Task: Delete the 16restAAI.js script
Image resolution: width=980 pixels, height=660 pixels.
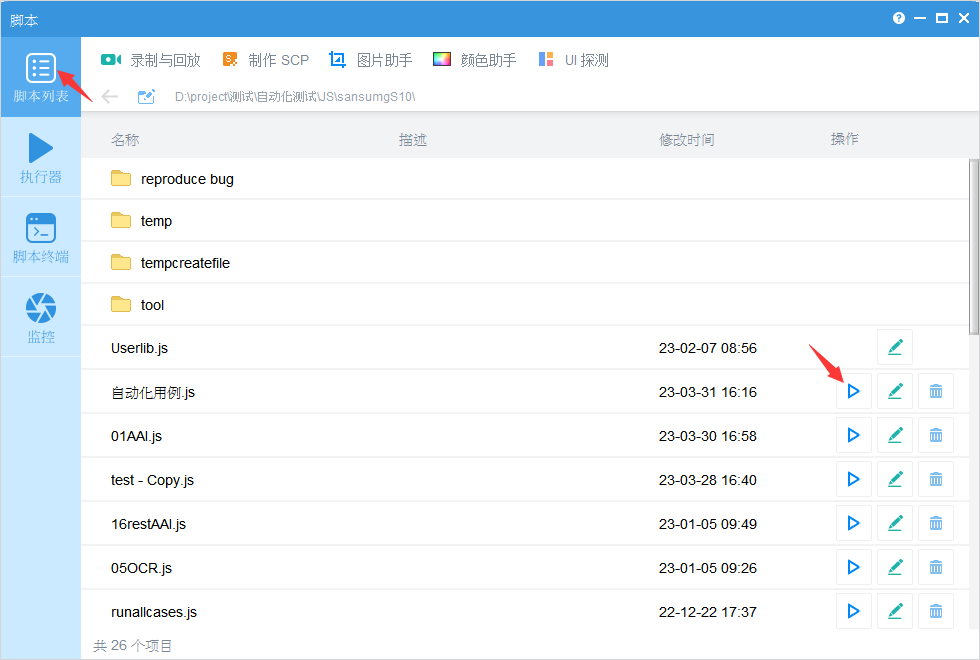Action: click(936, 523)
